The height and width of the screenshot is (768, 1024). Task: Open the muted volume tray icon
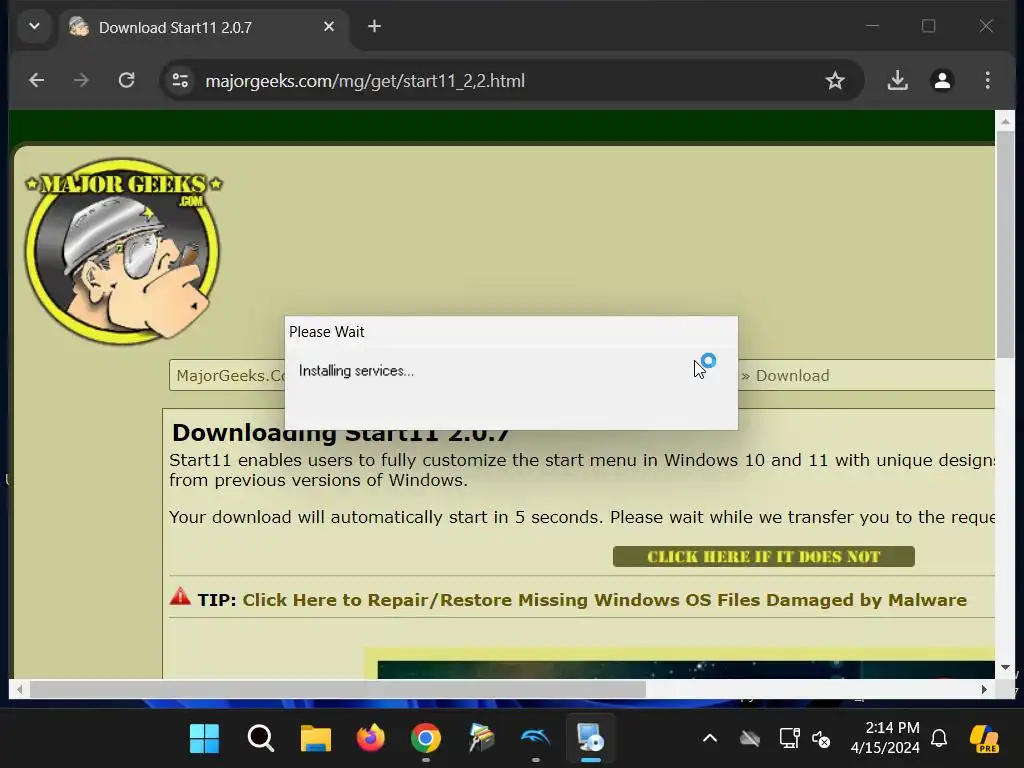point(821,739)
